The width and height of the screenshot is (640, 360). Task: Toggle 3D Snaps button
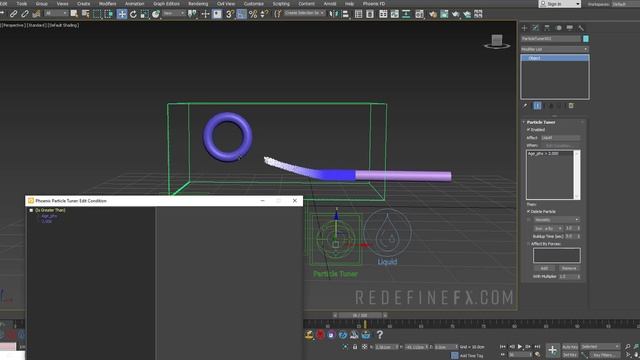[229, 14]
